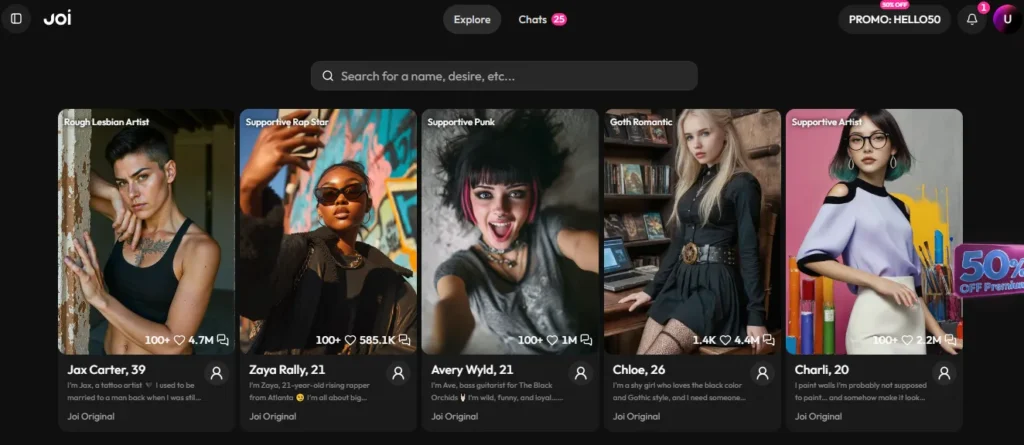
Task: Click the Supportive Artist label
Action: pos(827,122)
